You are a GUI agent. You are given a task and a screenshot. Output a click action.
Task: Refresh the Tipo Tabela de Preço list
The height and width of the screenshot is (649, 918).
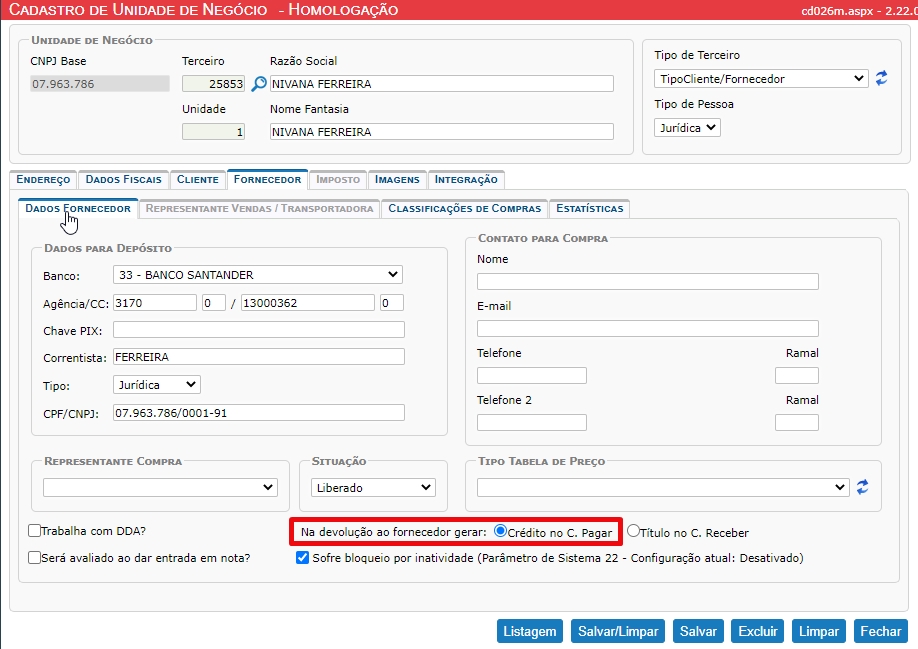pos(862,487)
